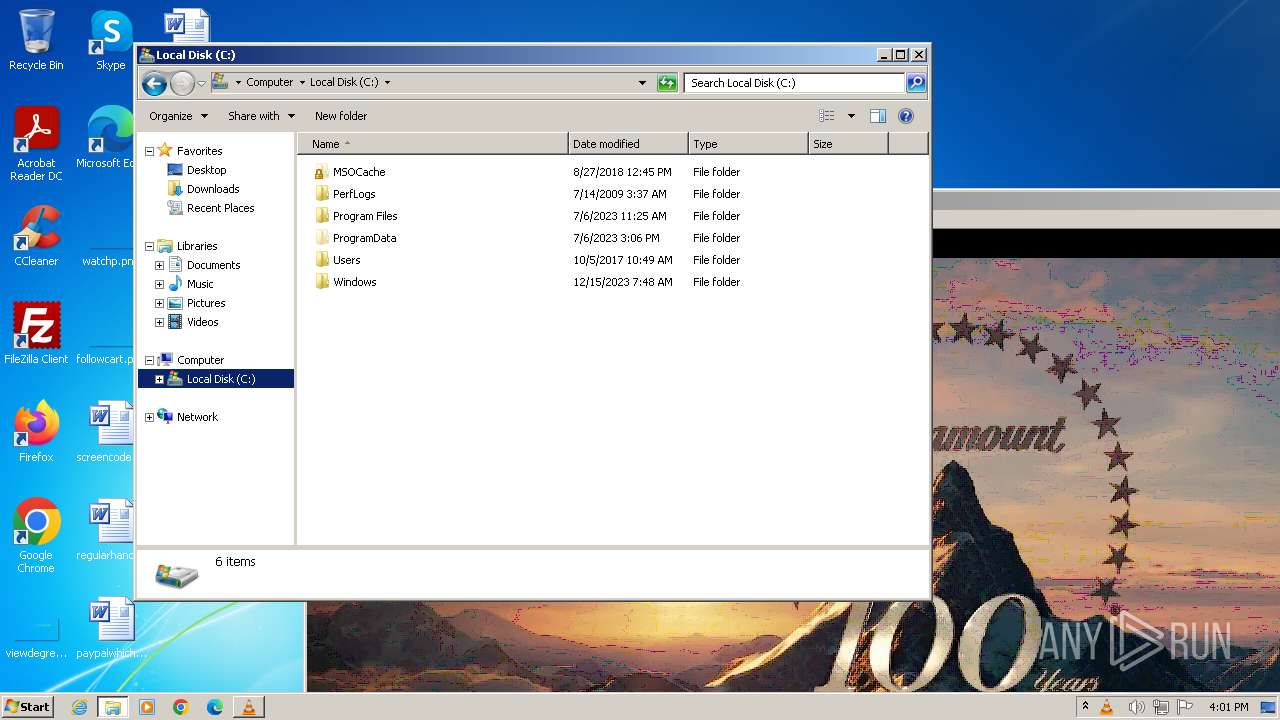
Task: Click the volume speaker tray icon
Action: [1136, 707]
